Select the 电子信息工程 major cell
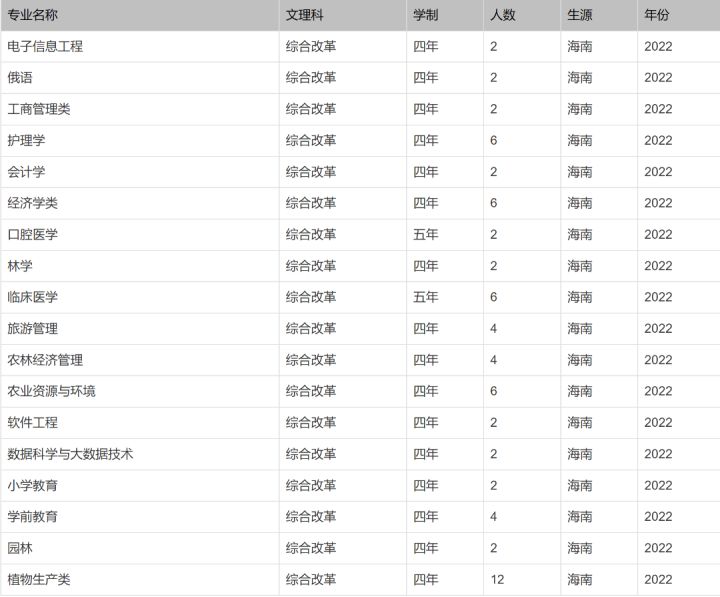 45,46
